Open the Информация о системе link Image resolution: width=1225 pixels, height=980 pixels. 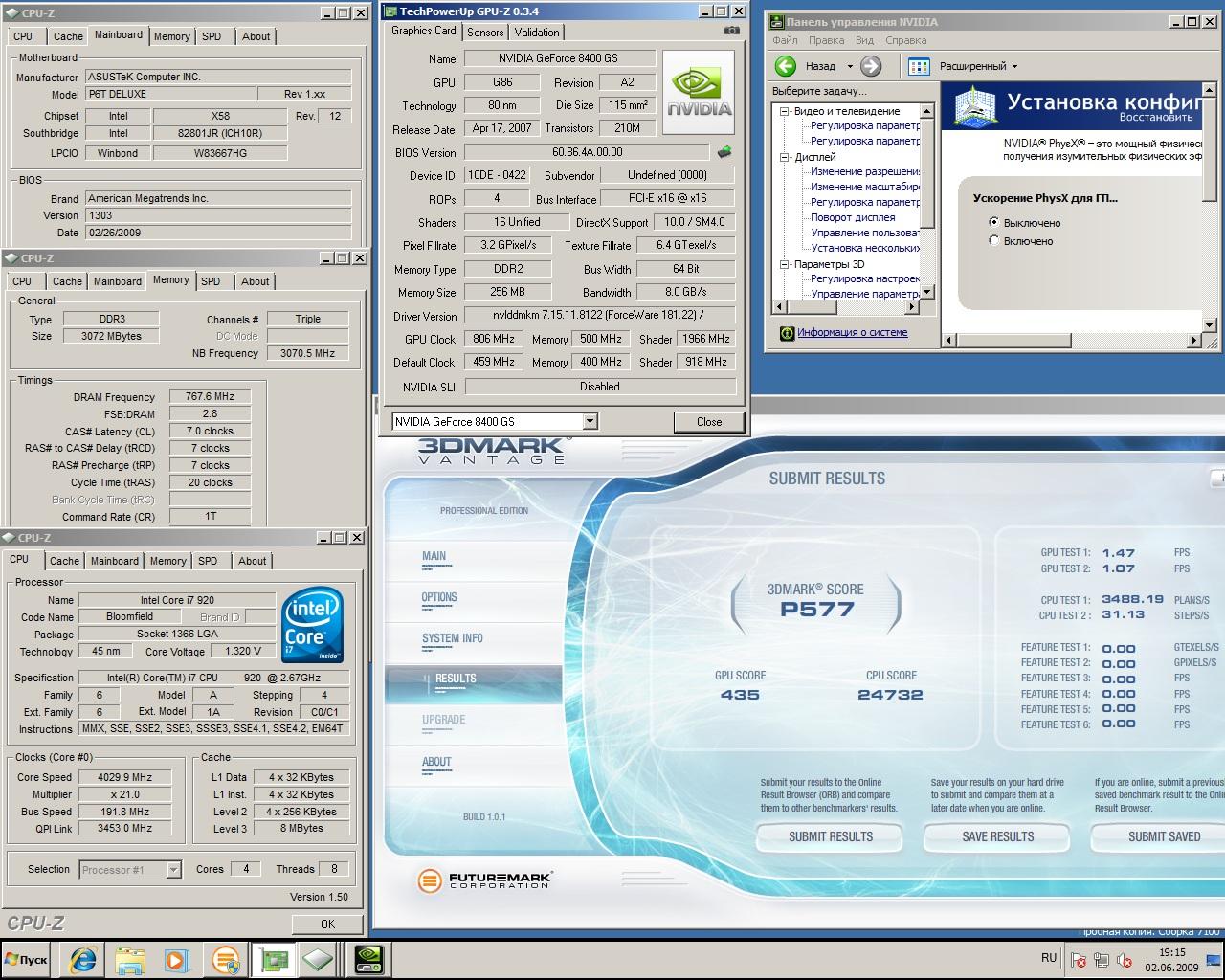853,333
